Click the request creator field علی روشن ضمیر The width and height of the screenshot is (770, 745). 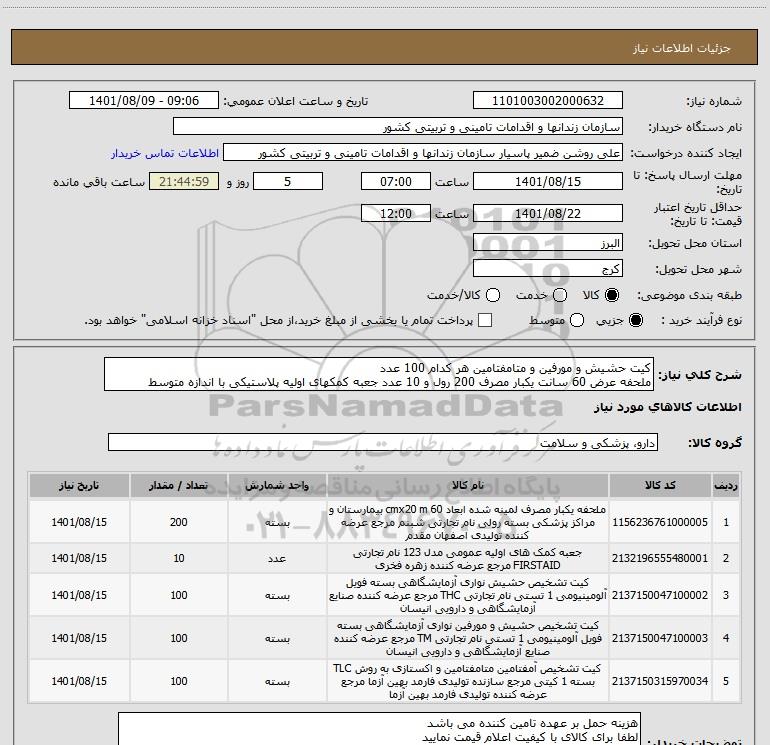(423, 153)
